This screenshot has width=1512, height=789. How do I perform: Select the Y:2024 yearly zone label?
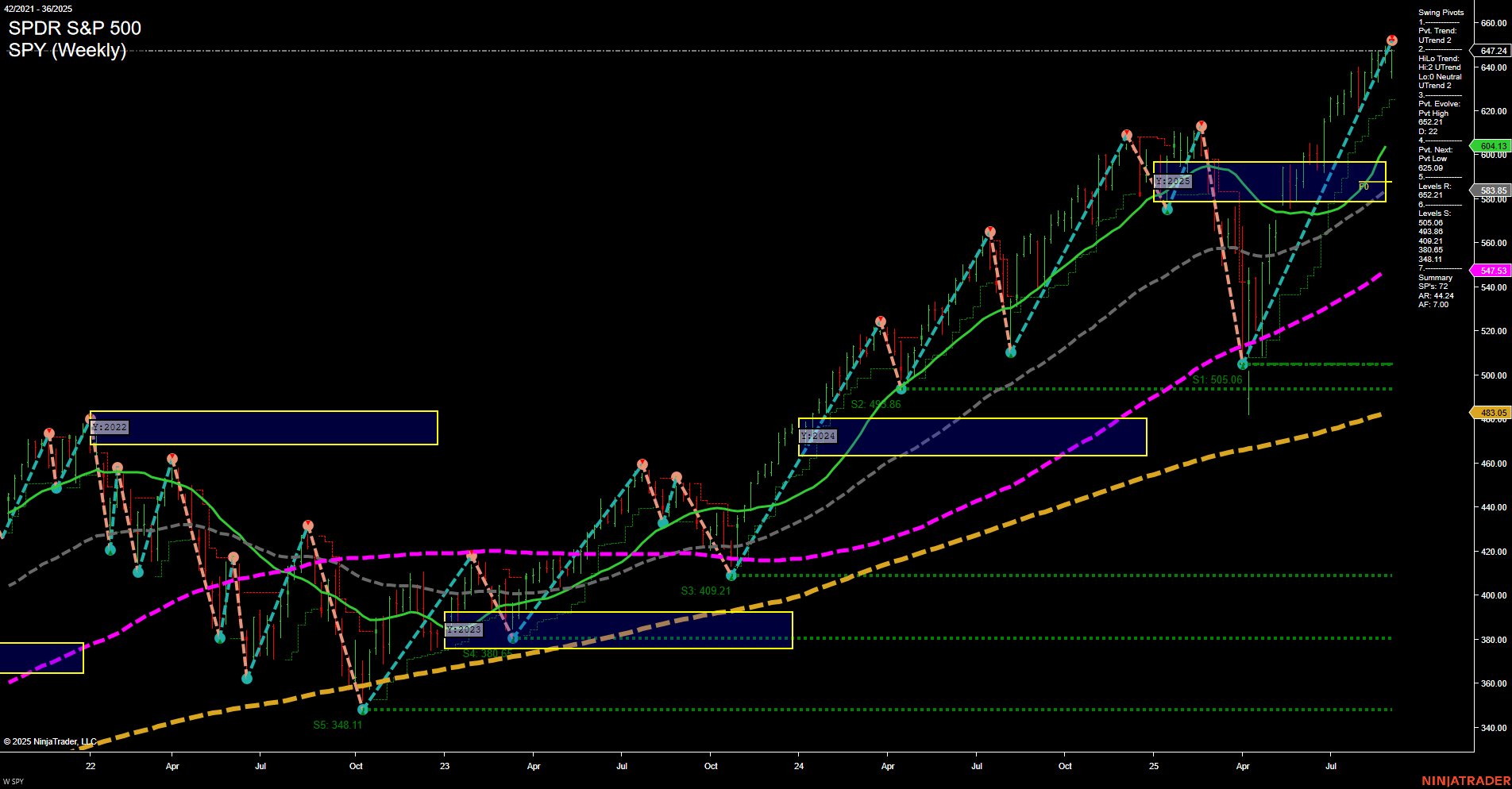(818, 437)
